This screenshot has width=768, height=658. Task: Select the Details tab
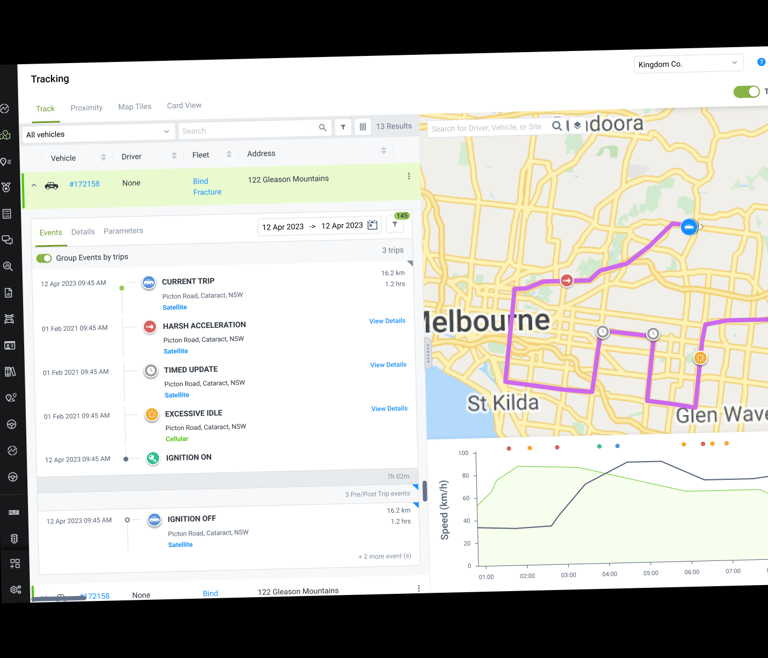tap(83, 232)
